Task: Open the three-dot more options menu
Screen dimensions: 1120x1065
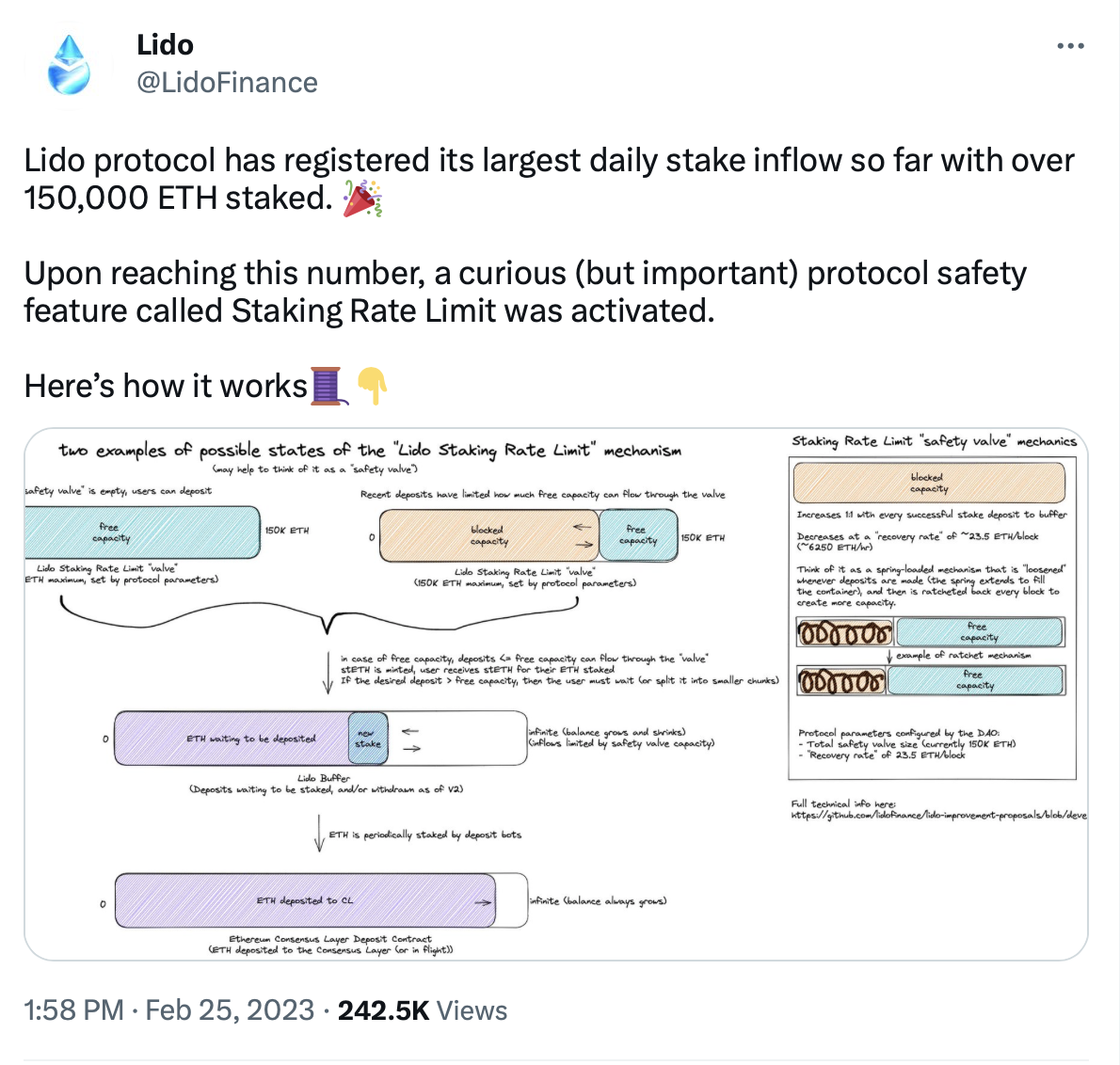Action: click(1070, 46)
